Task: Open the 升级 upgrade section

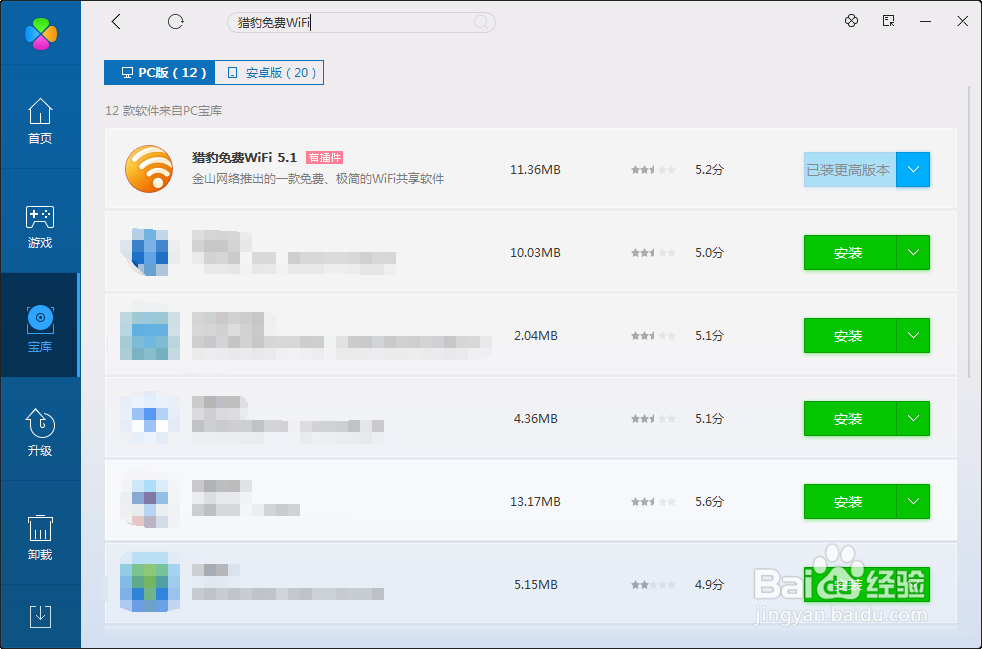Action: coord(40,432)
